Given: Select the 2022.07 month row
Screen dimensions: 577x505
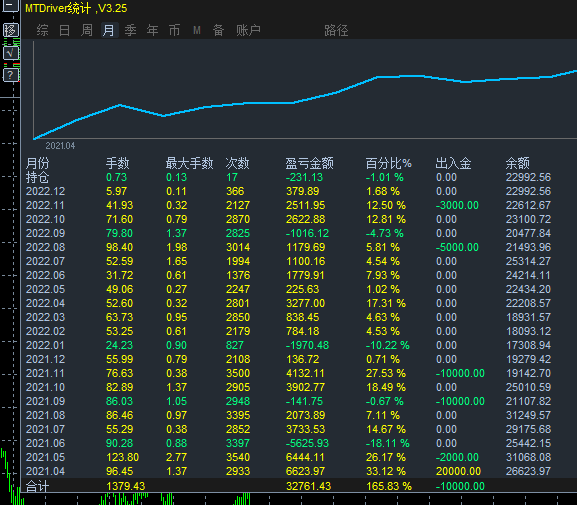Looking at the screenshot, I should tap(289, 261).
